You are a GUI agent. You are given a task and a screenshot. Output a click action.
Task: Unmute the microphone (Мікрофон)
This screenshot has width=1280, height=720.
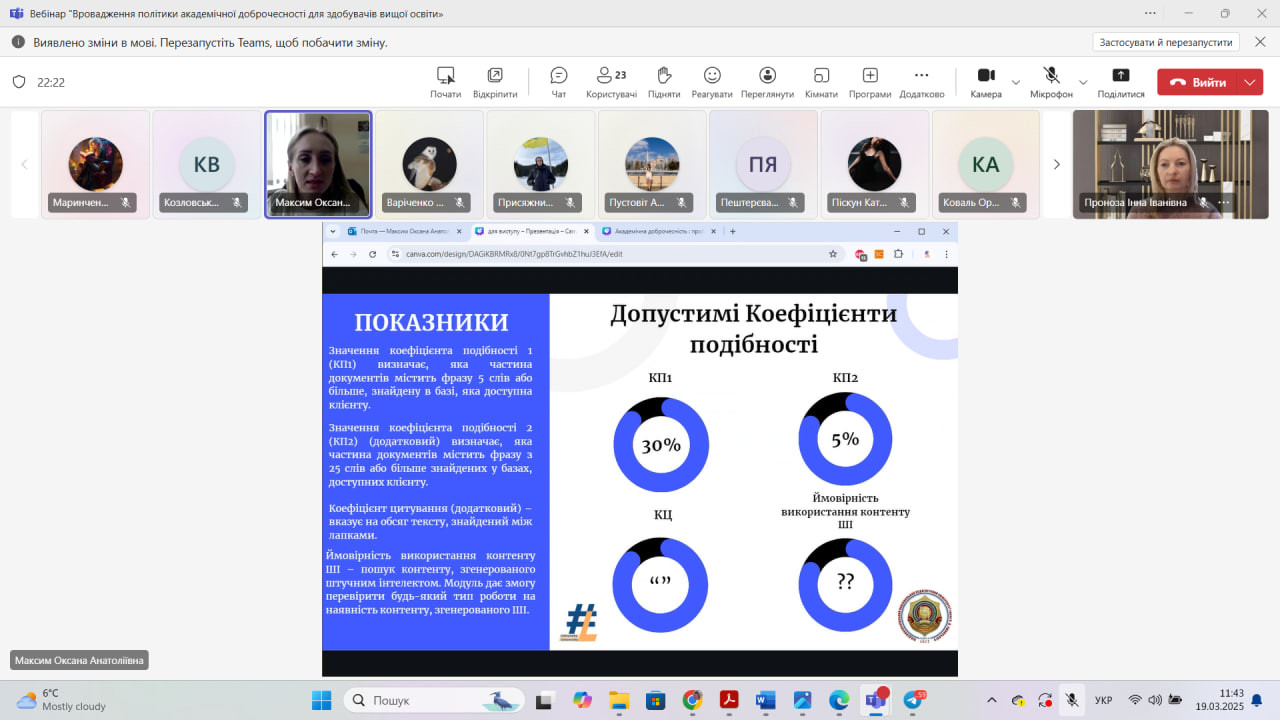(x=1051, y=82)
